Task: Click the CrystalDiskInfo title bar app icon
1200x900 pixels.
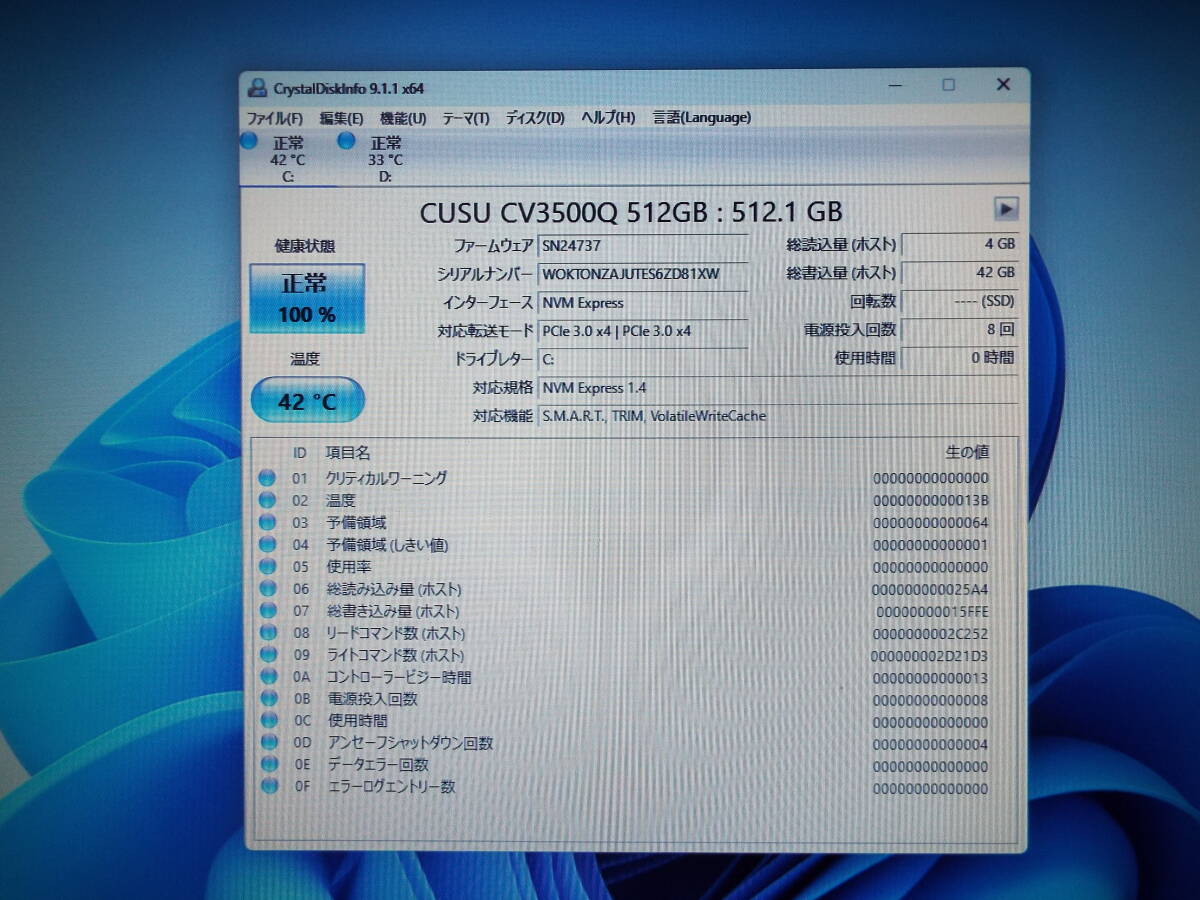Action: click(258, 87)
